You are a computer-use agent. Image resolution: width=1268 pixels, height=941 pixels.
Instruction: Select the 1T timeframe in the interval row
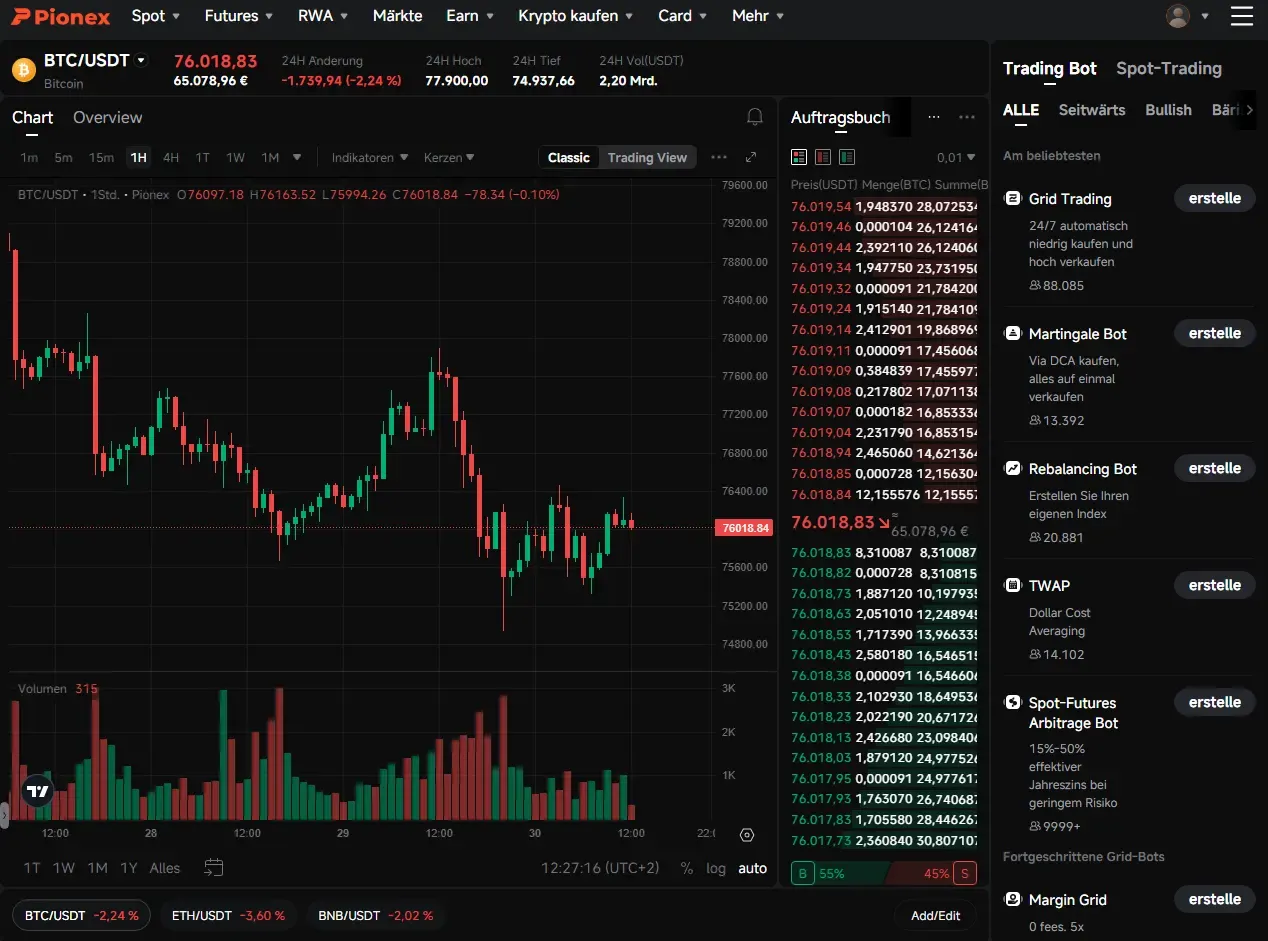click(203, 157)
